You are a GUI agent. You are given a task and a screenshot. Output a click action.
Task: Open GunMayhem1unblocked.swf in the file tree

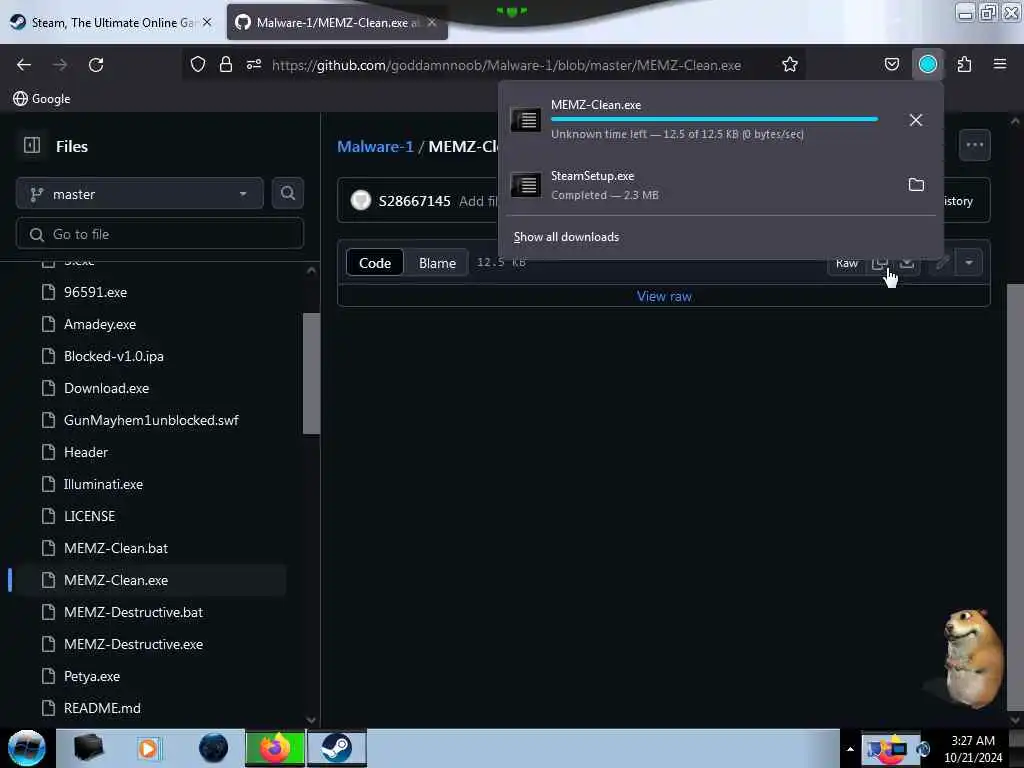point(152,420)
